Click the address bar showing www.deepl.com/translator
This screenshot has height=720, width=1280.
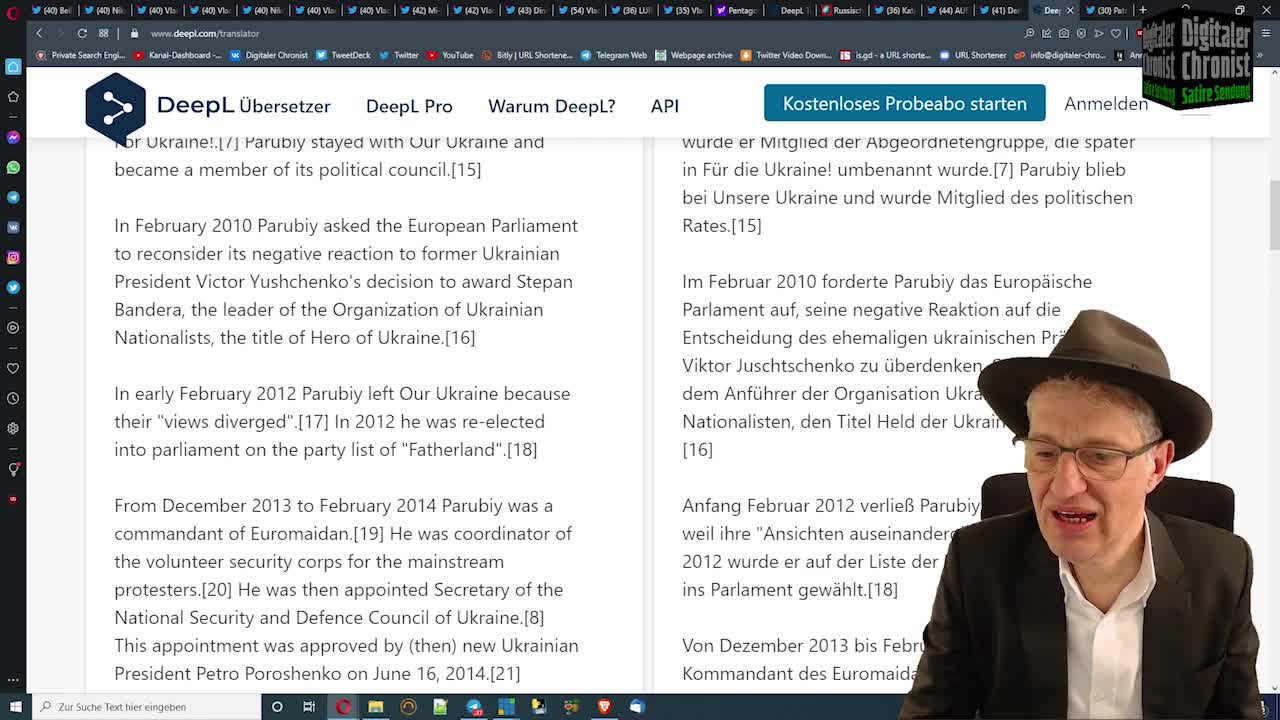204,33
